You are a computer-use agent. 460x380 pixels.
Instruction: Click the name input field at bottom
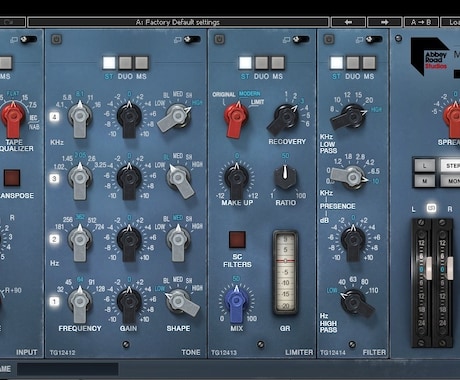click(68, 369)
